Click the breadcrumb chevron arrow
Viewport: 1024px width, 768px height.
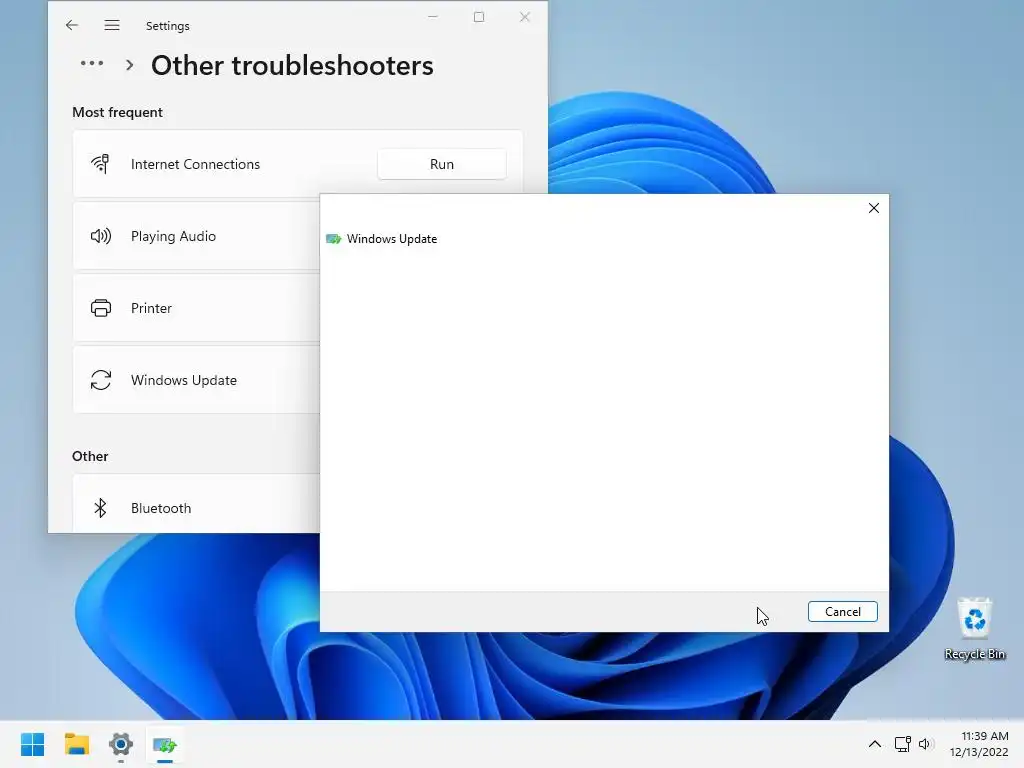[x=129, y=65]
